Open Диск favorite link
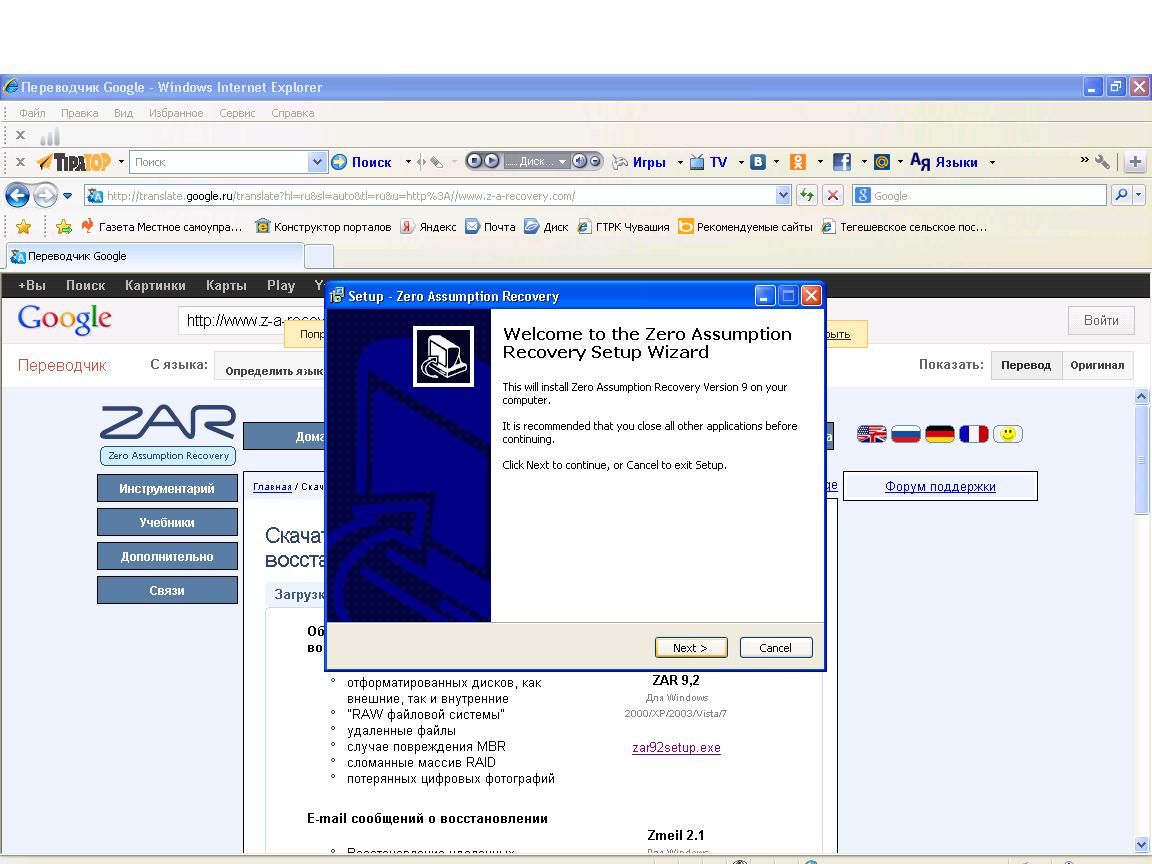 click(547, 227)
